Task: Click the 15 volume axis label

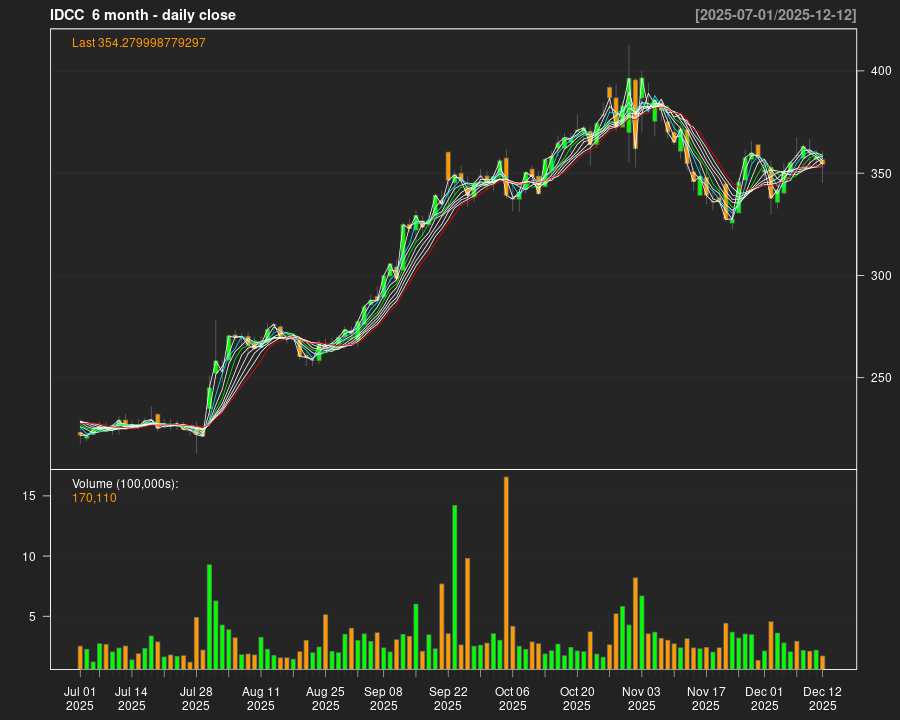Action: pyautogui.click(x=30, y=496)
